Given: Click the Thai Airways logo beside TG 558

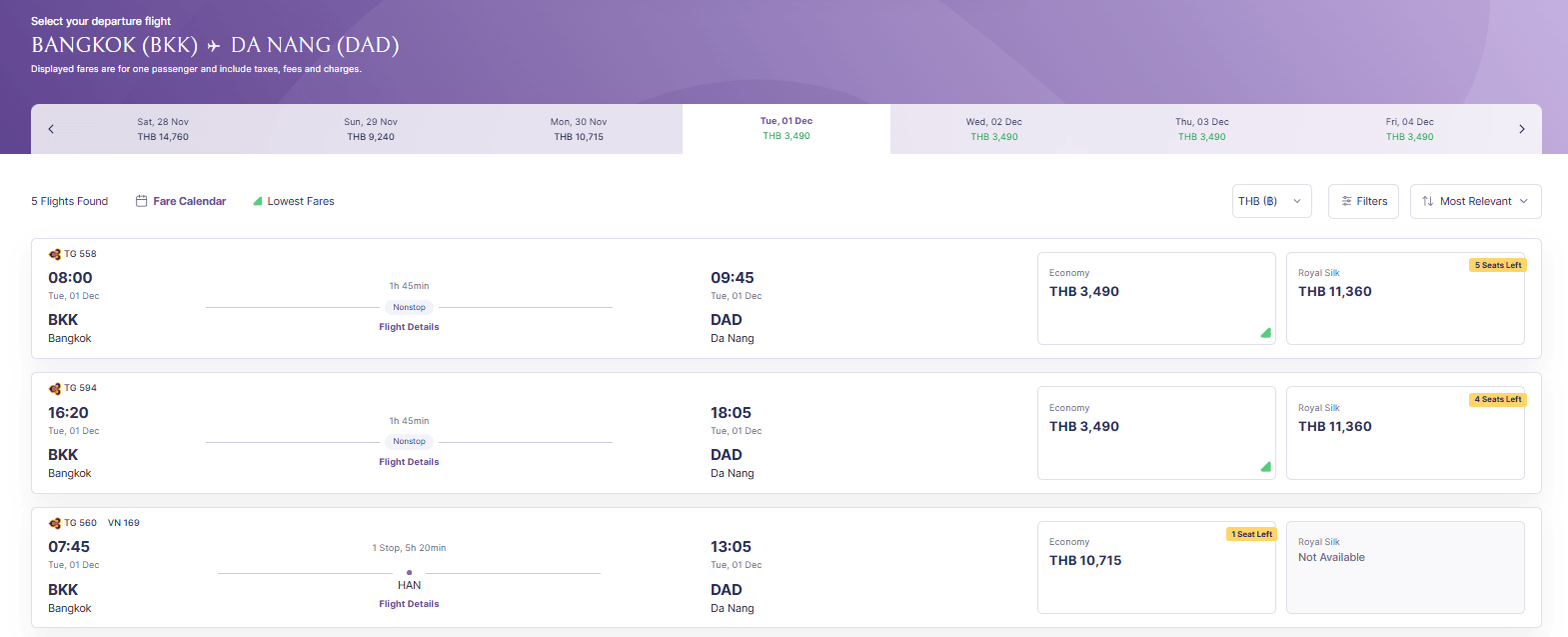Looking at the screenshot, I should pyautogui.click(x=55, y=254).
